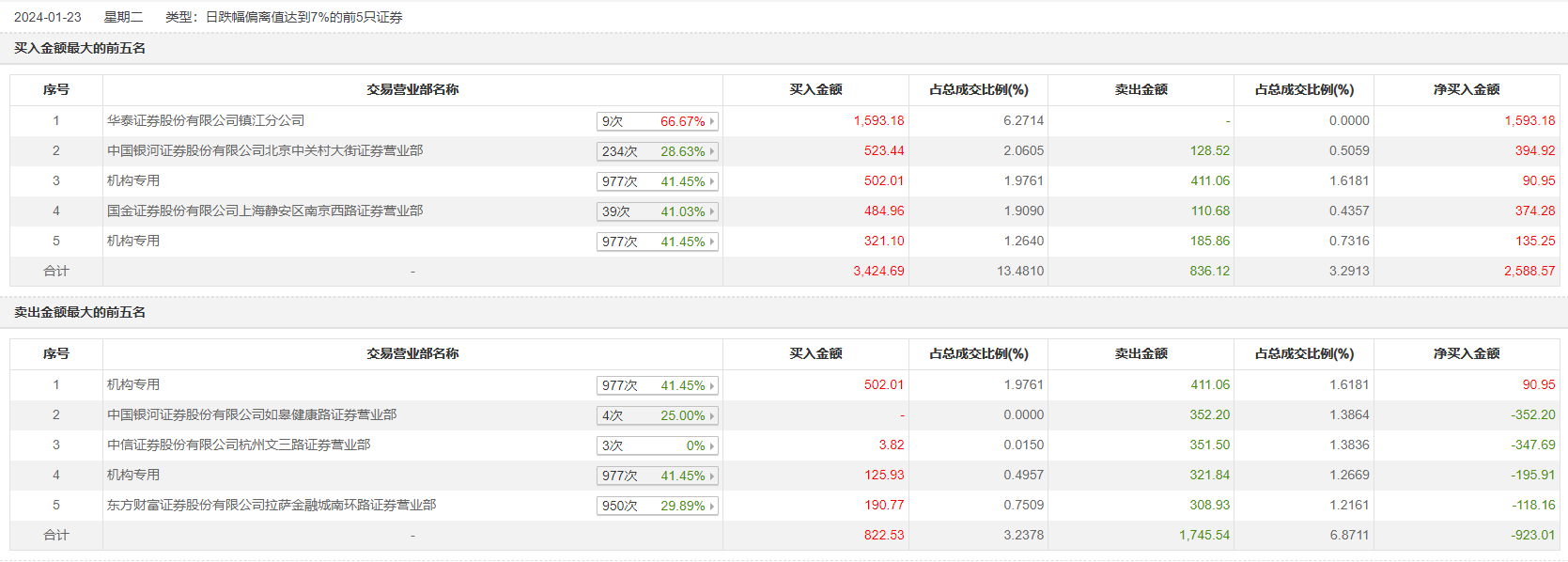Open 华泰证券股份有限公司镇江分公司 link
The width and height of the screenshot is (1568, 562).
pos(206,120)
